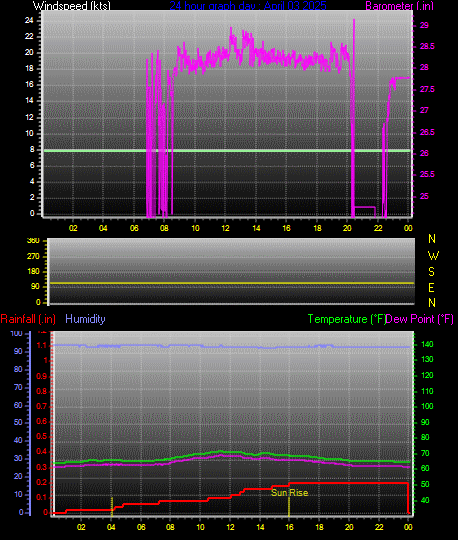The width and height of the screenshot is (458, 540).
Task: Click the 140 value on temperature axis
Action: click(427, 344)
